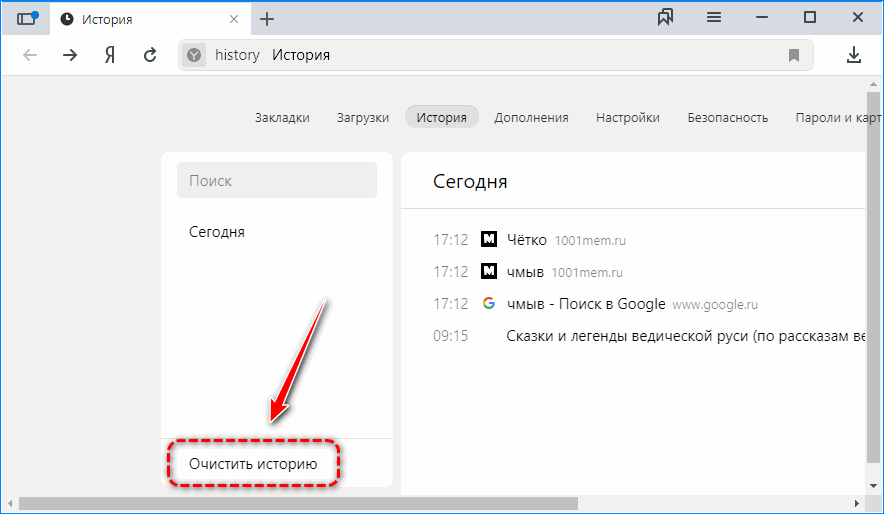Click the favicon of the Чётко entry
The image size is (884, 514).
coord(489,240)
